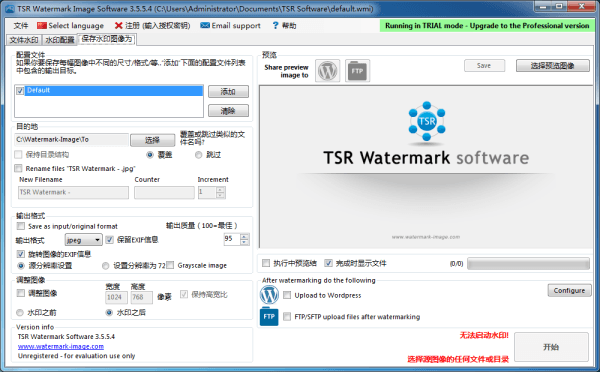
Task: Select 源分辨率设置 radio button
Action: click(x=21, y=266)
